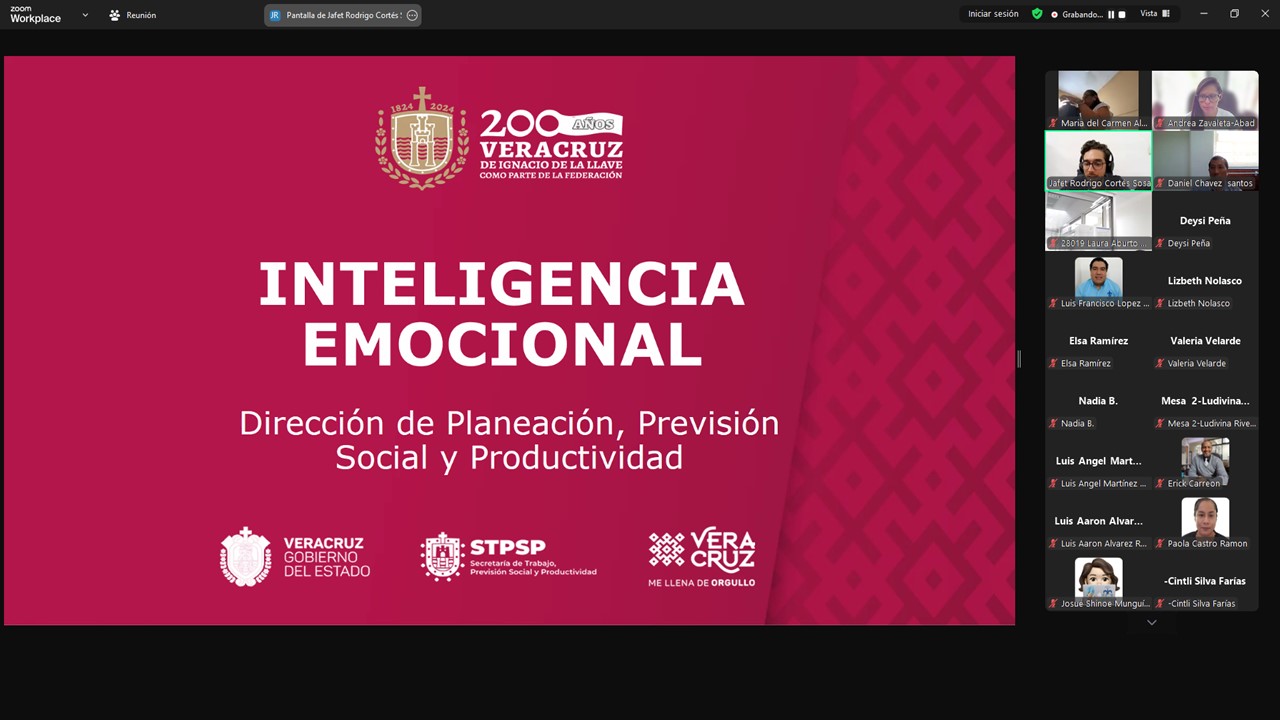Click the muted mic icon for Deysi Peña

(x=1160, y=243)
